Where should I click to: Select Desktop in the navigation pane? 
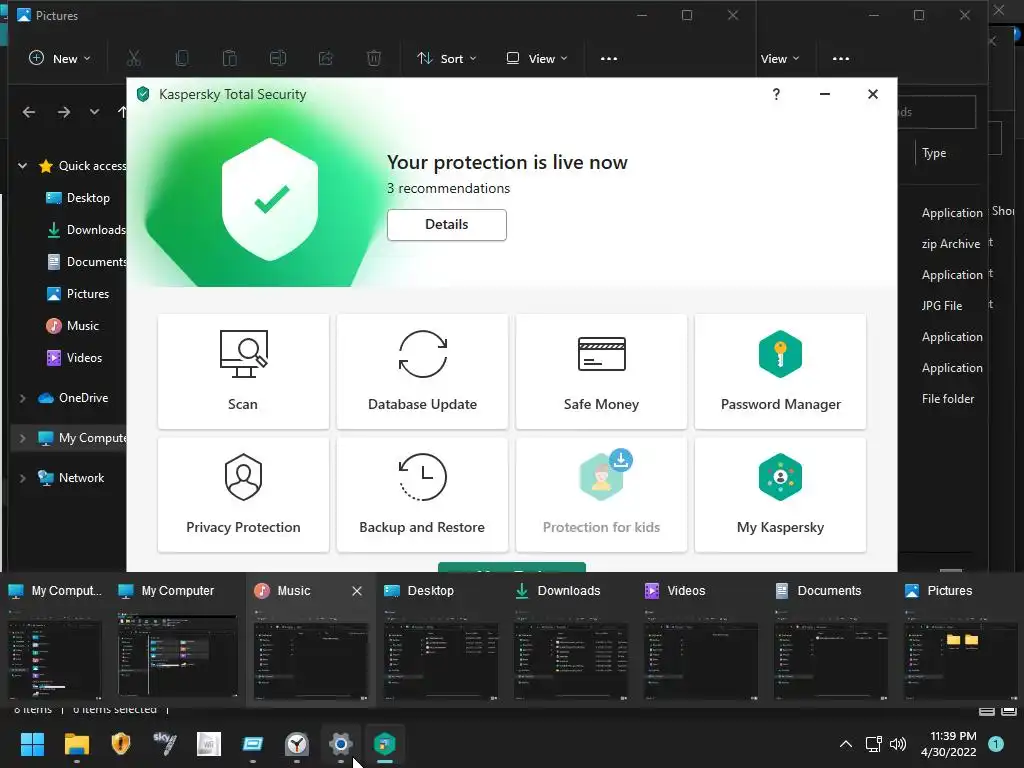[x=78, y=198]
